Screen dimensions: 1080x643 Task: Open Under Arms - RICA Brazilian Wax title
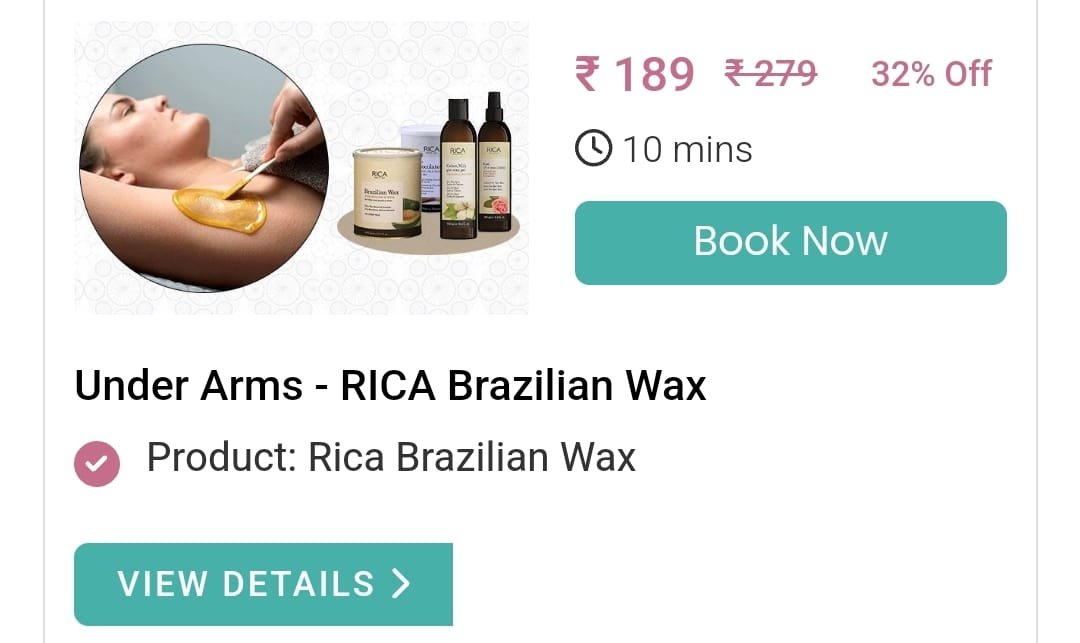(390, 385)
